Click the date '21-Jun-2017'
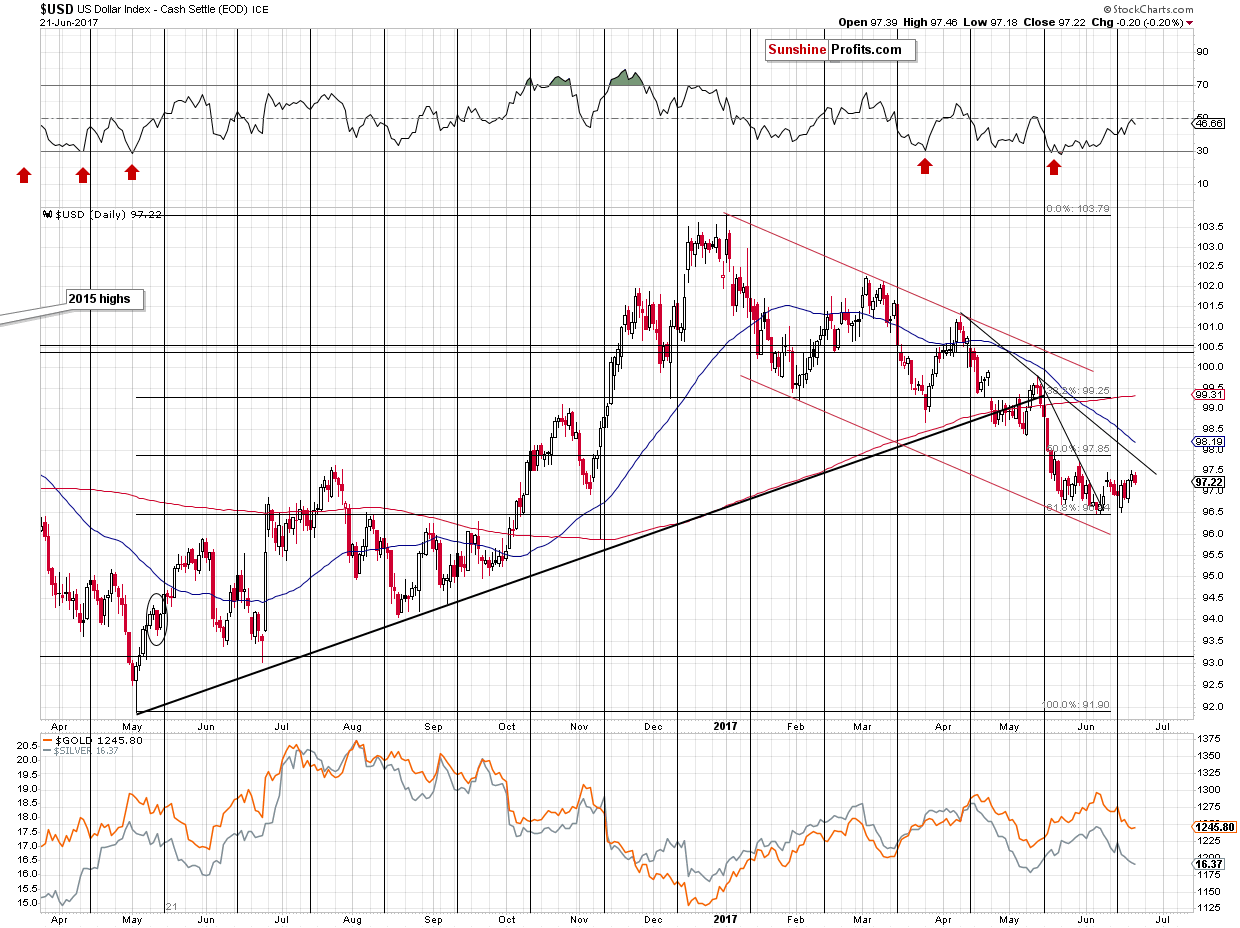This screenshot has width=1240, height=928. coord(67,22)
